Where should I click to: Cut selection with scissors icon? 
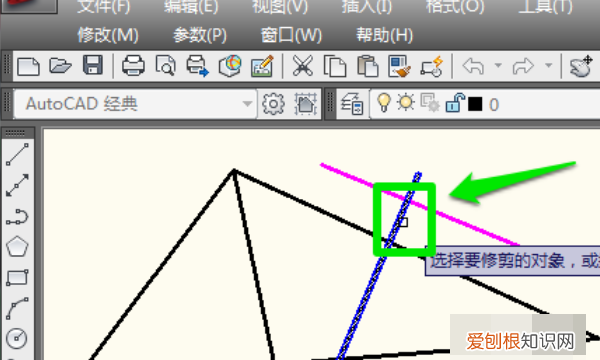(303, 66)
